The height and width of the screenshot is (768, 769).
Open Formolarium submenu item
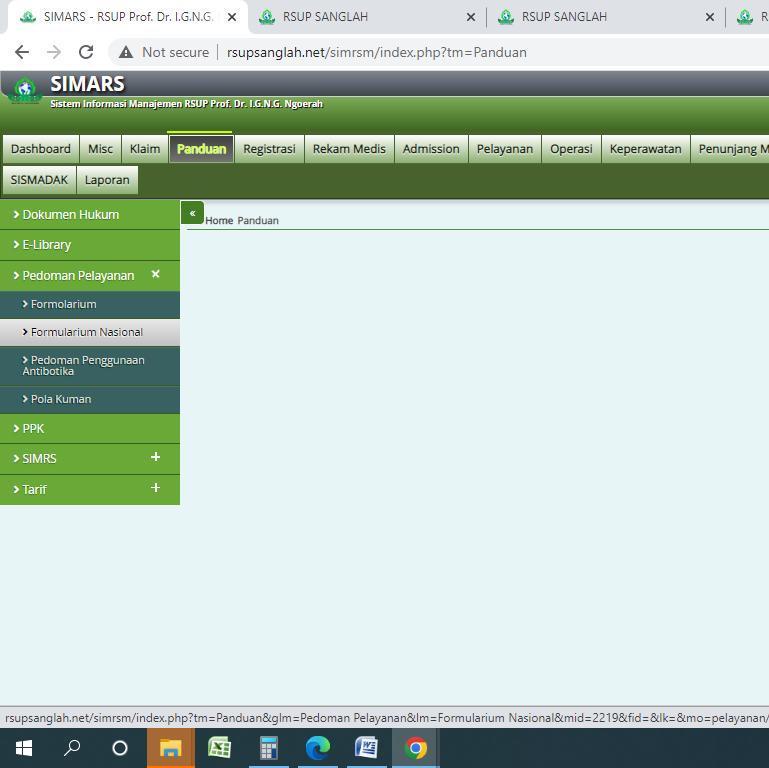click(90, 305)
